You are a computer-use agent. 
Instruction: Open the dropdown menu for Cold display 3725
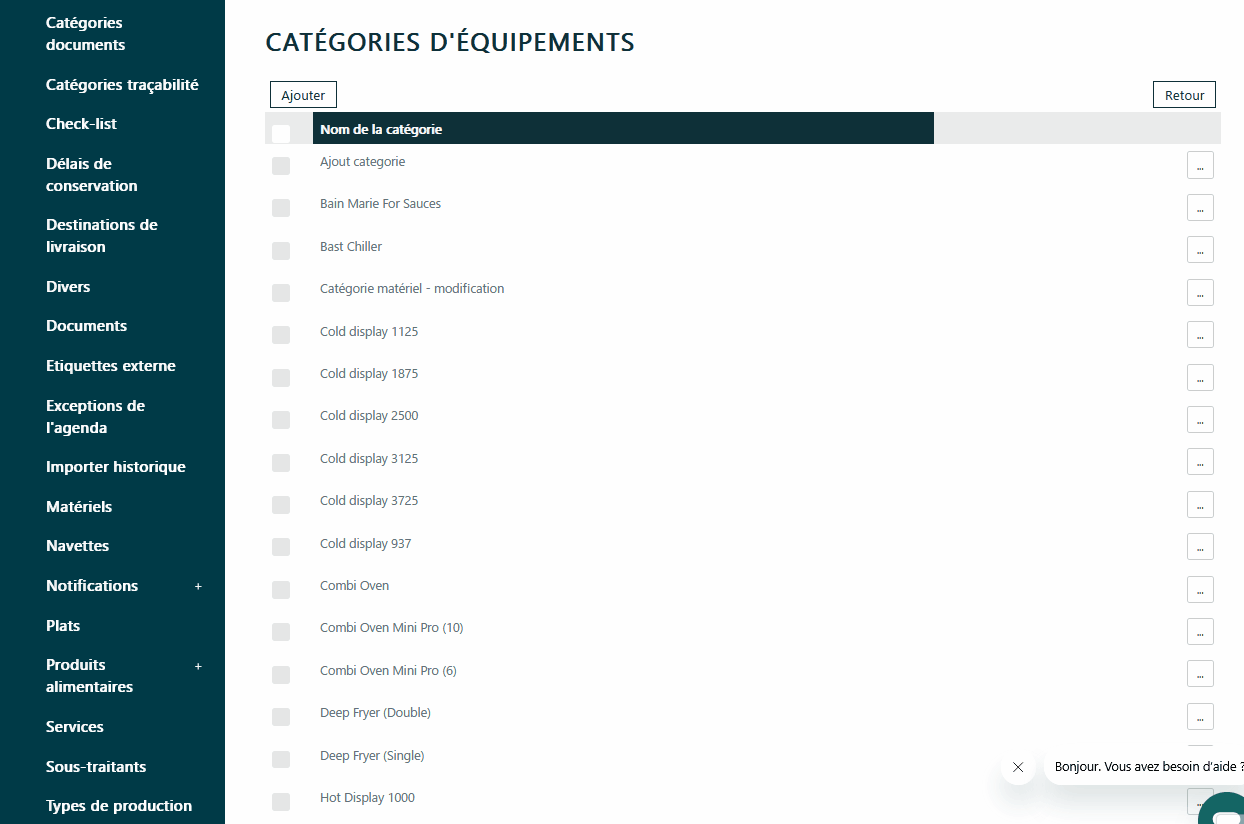[x=1199, y=504]
